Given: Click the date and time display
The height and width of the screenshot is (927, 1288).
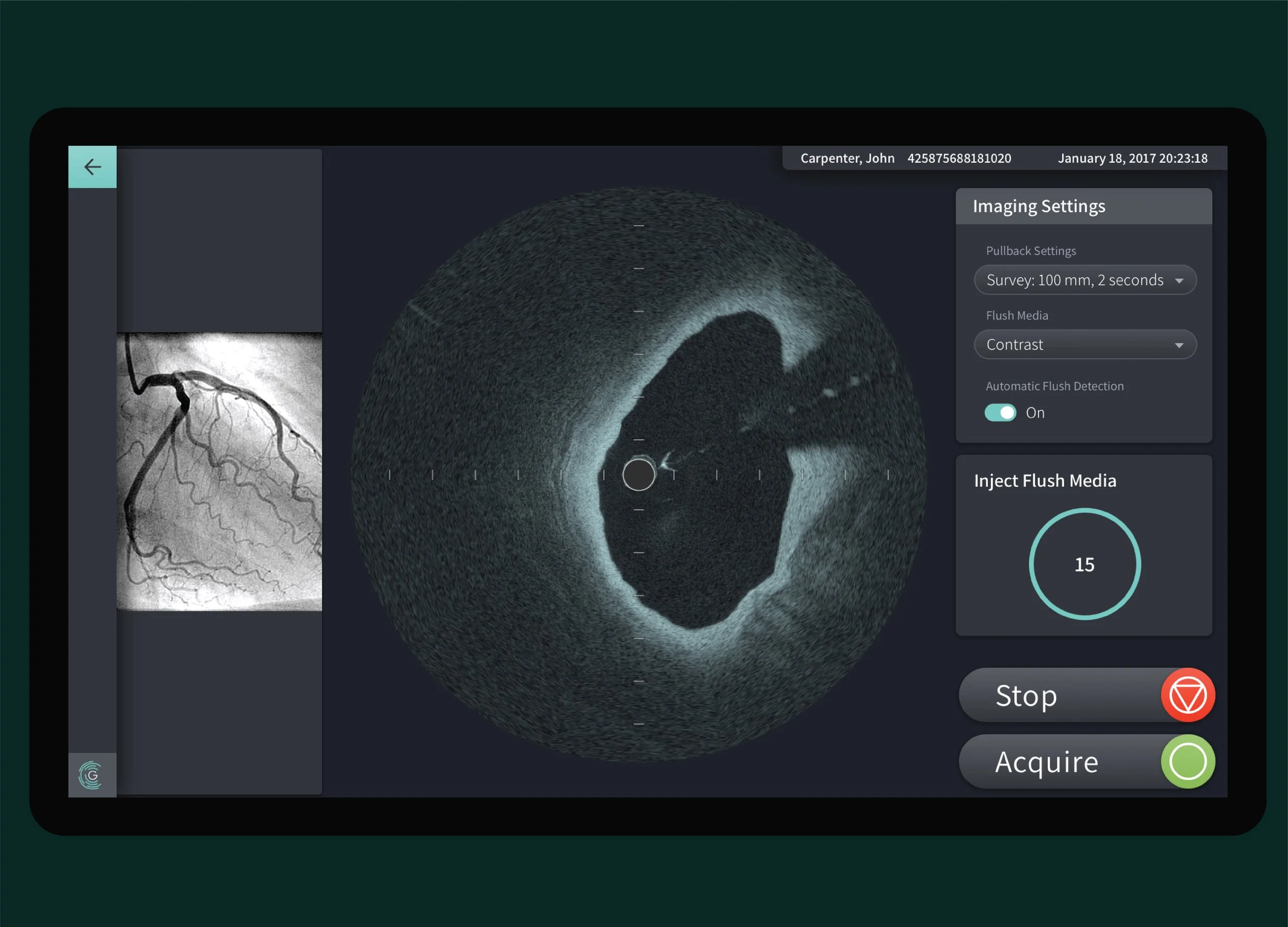Looking at the screenshot, I should [1132, 159].
